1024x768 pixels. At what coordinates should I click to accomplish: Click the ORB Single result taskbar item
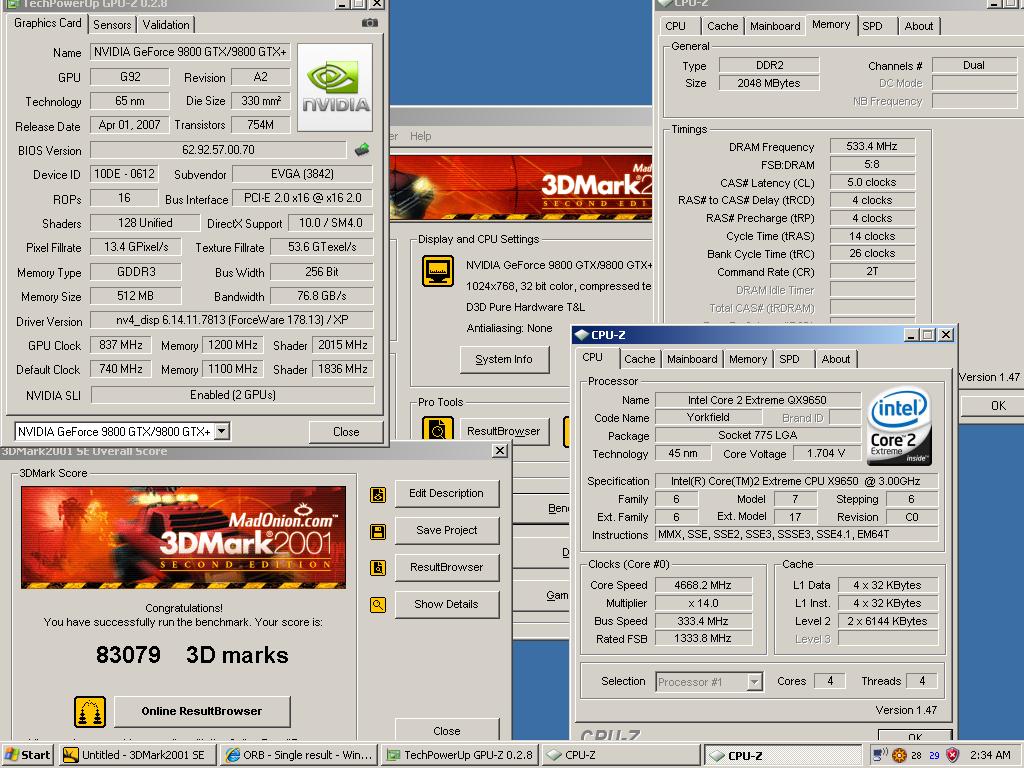(x=299, y=755)
